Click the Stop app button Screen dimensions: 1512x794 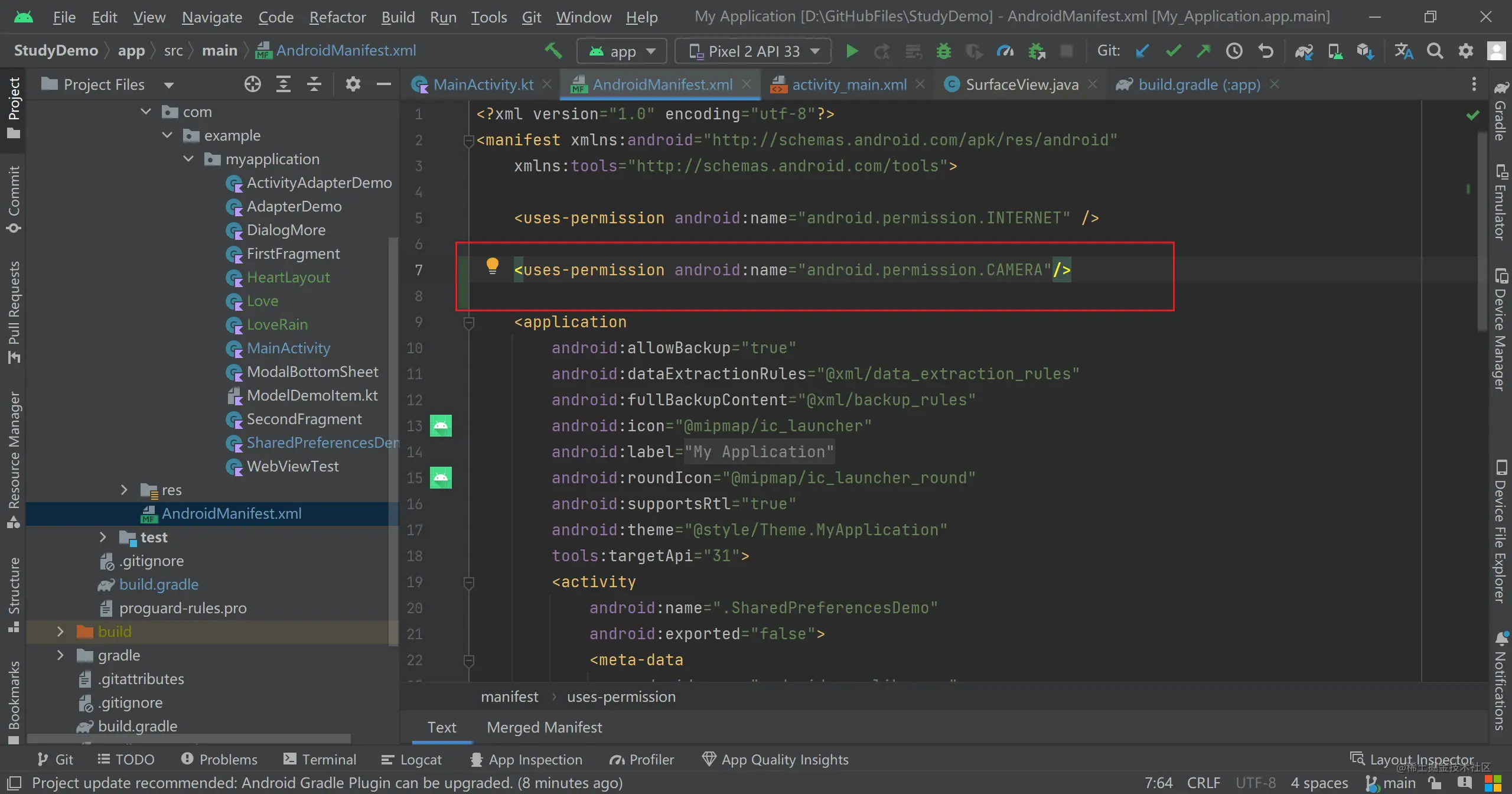click(1066, 51)
